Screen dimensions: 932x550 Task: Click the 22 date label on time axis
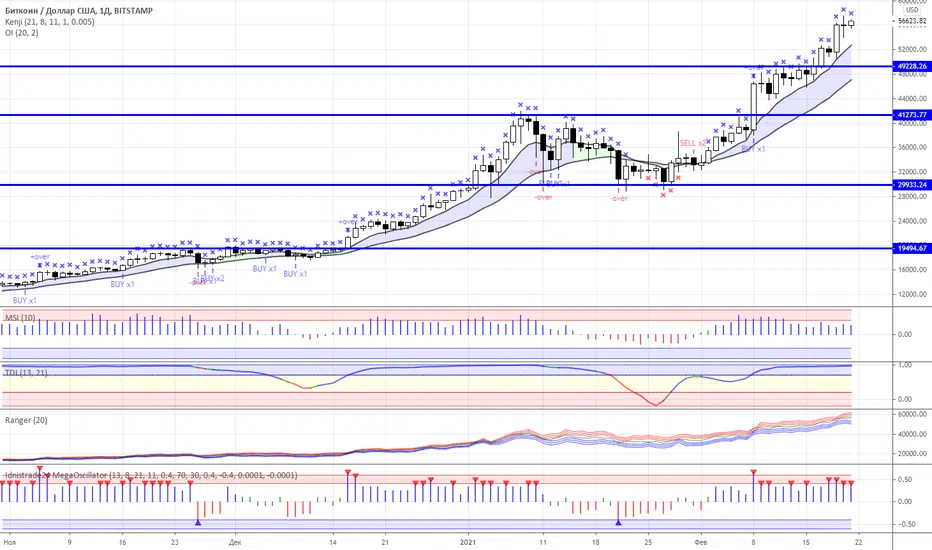tap(858, 542)
